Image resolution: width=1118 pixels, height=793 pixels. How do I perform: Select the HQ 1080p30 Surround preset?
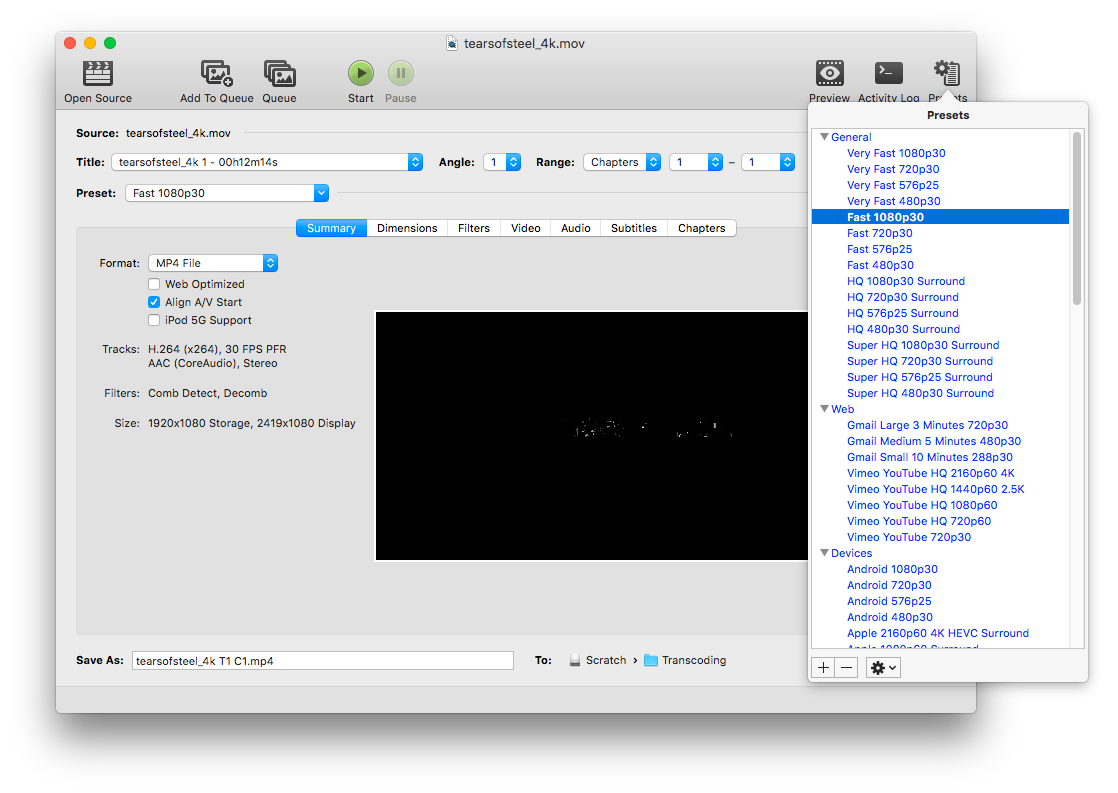906,282
